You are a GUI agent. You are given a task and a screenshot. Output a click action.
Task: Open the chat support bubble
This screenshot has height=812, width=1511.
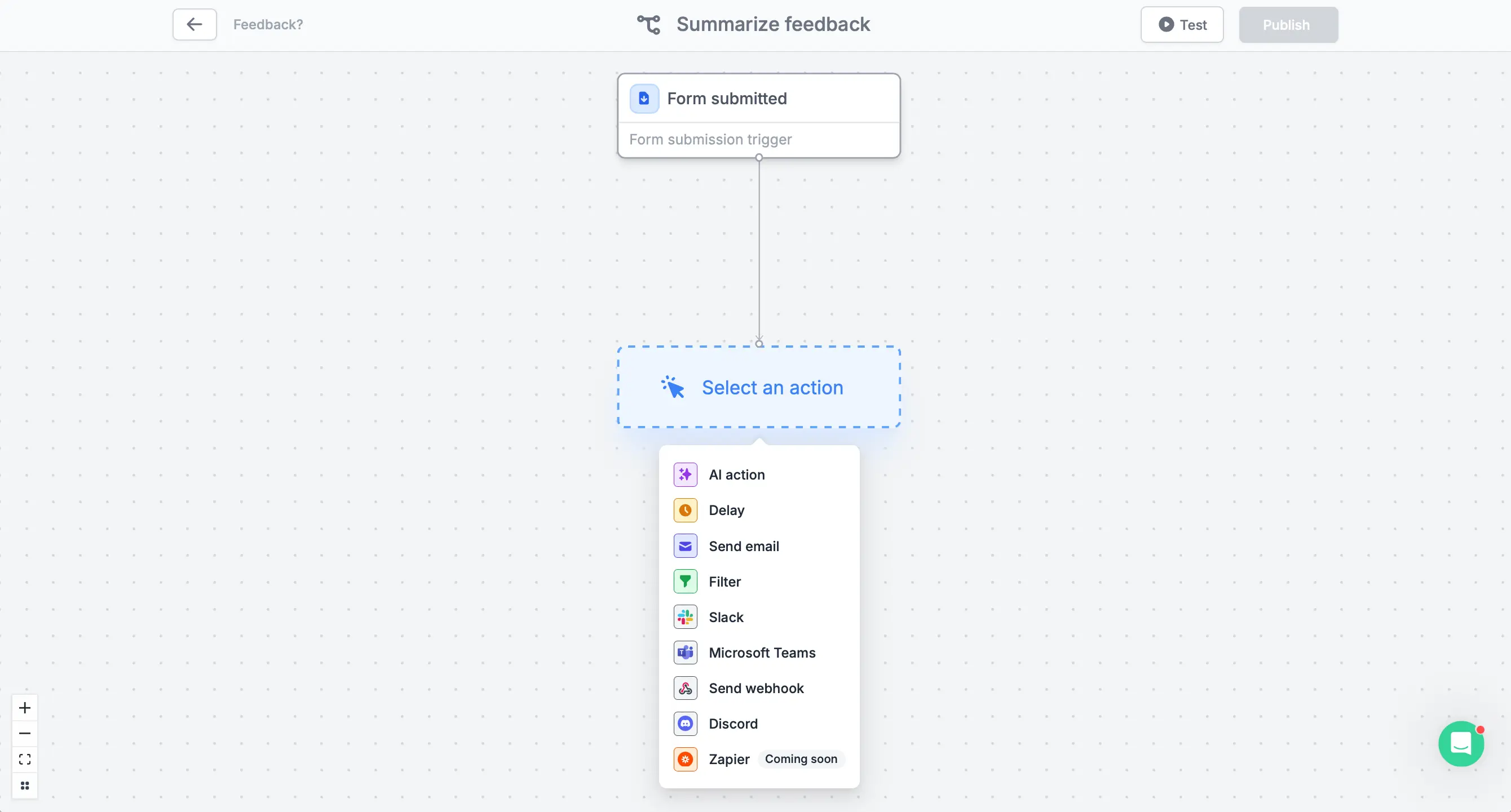click(1461, 743)
